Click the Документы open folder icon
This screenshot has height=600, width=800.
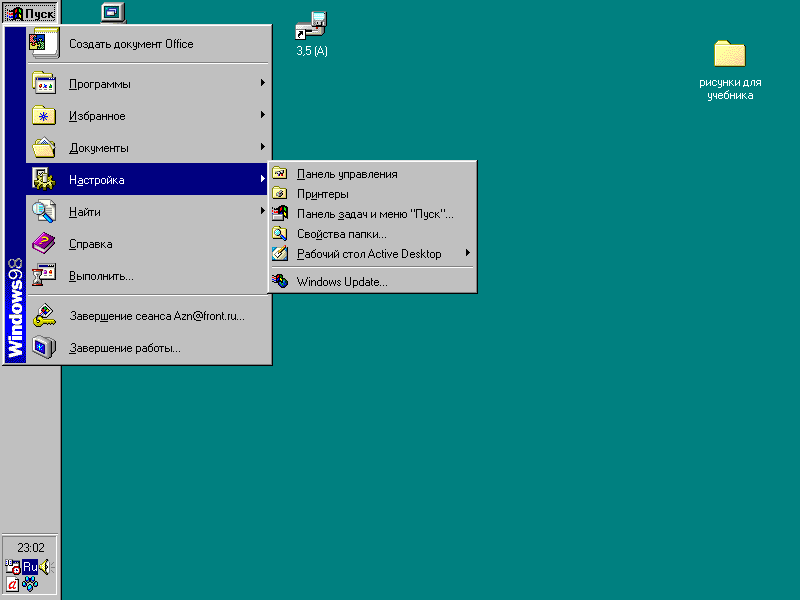[44, 147]
